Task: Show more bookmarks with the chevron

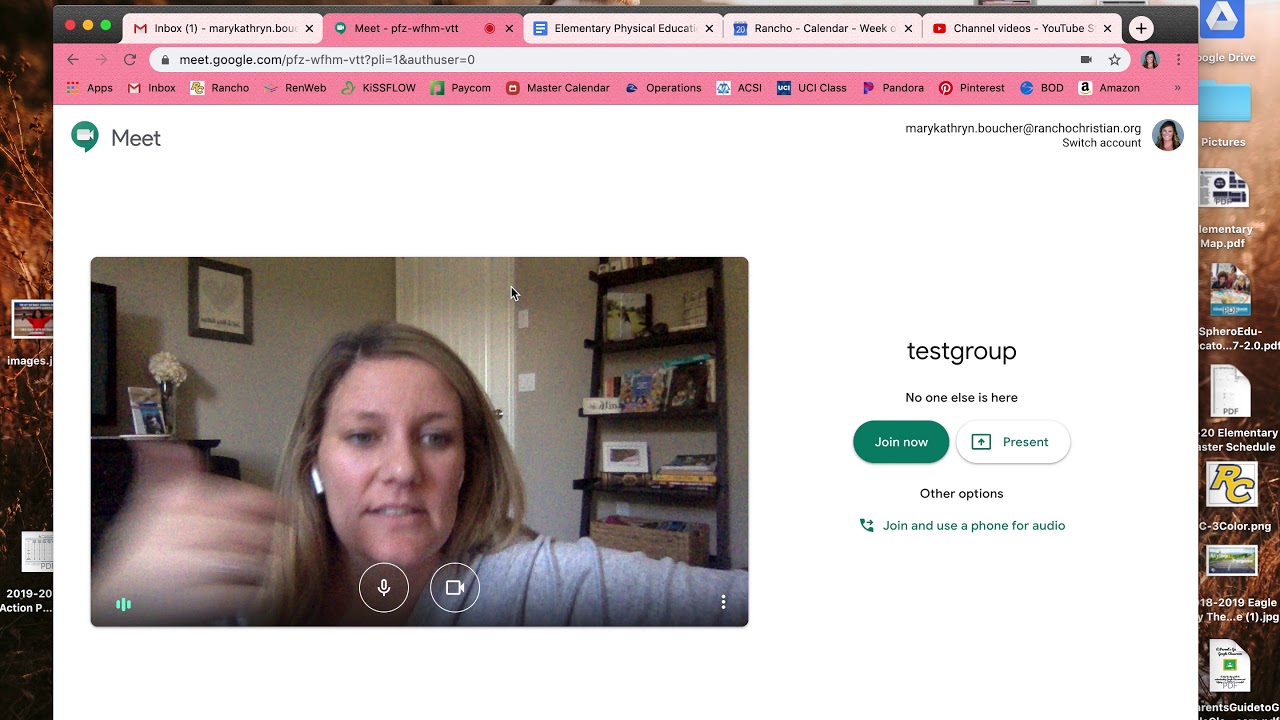Action: pos(1177,88)
